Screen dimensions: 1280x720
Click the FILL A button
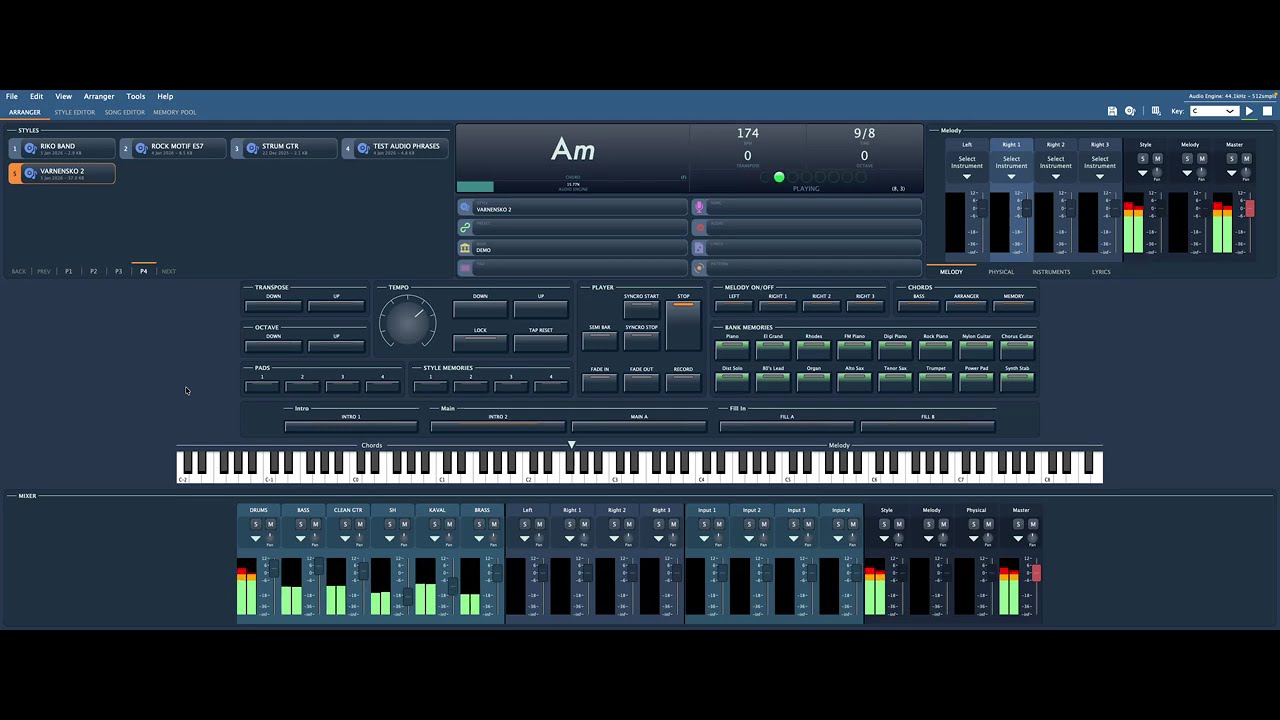point(787,425)
